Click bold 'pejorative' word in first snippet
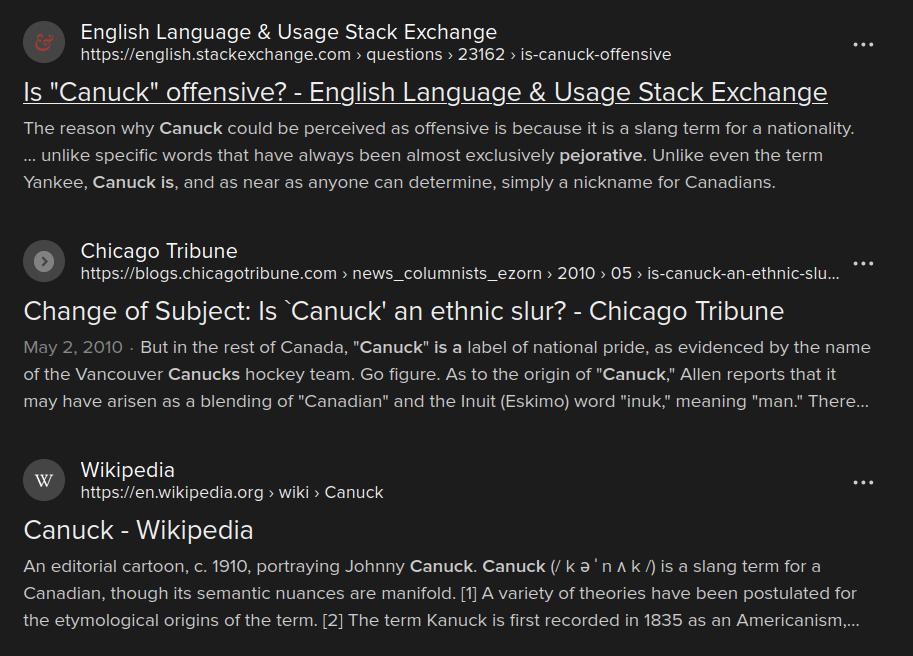 point(600,155)
